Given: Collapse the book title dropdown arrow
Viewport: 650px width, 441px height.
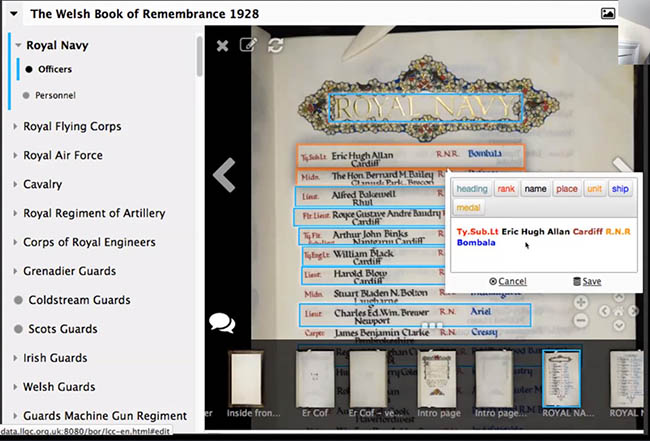Looking at the screenshot, I should pyautogui.click(x=14, y=14).
